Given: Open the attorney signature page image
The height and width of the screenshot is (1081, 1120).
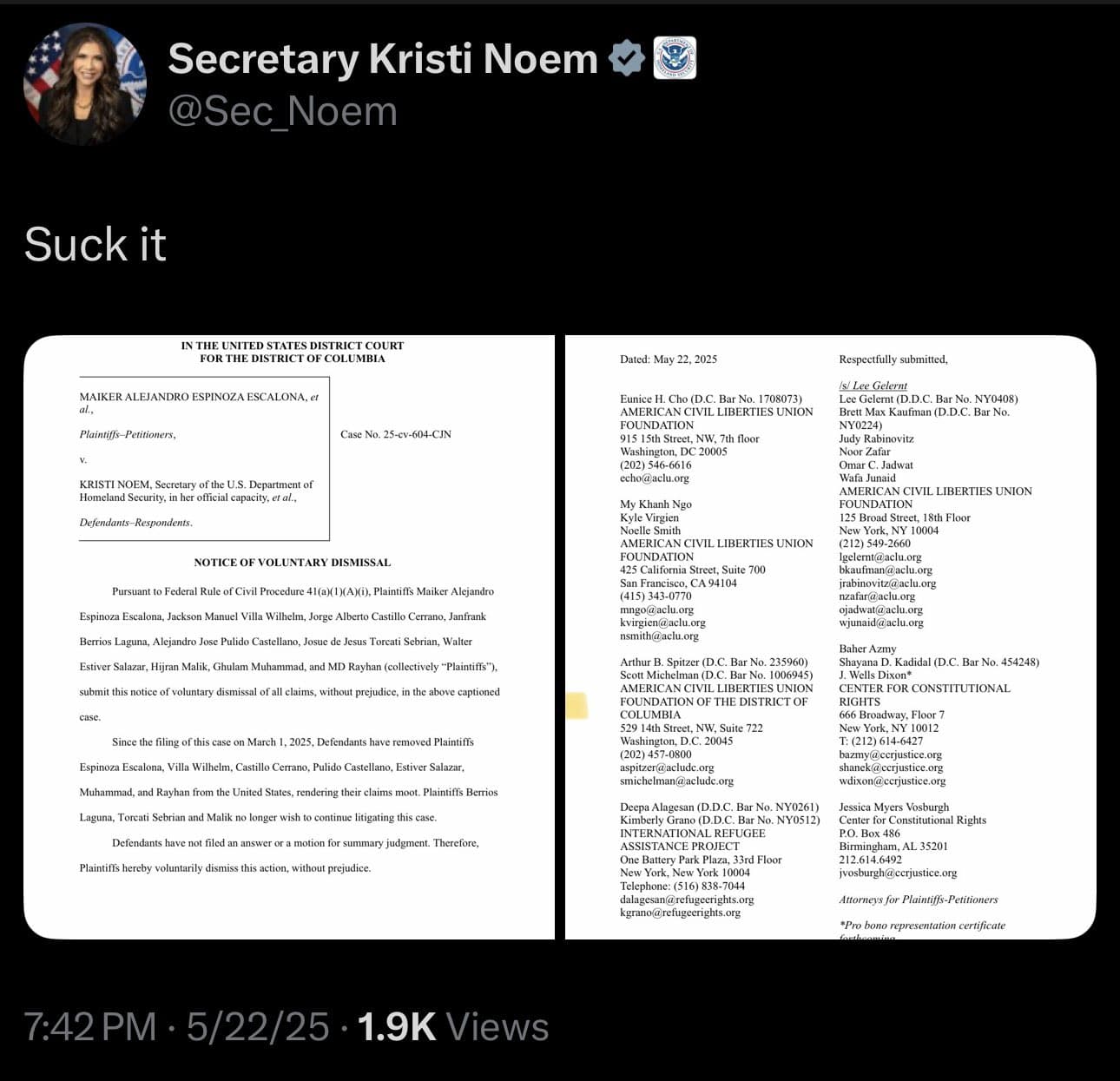Looking at the screenshot, I should click(x=831, y=637).
